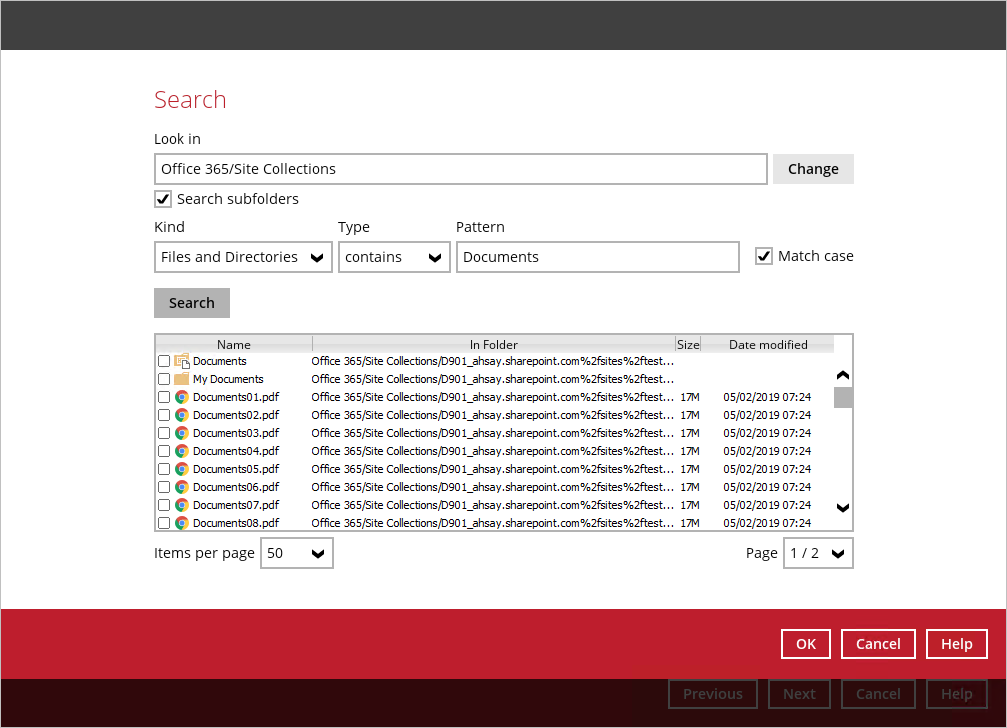Sort results by the Date modified column
The height and width of the screenshot is (728, 1007).
768,345
